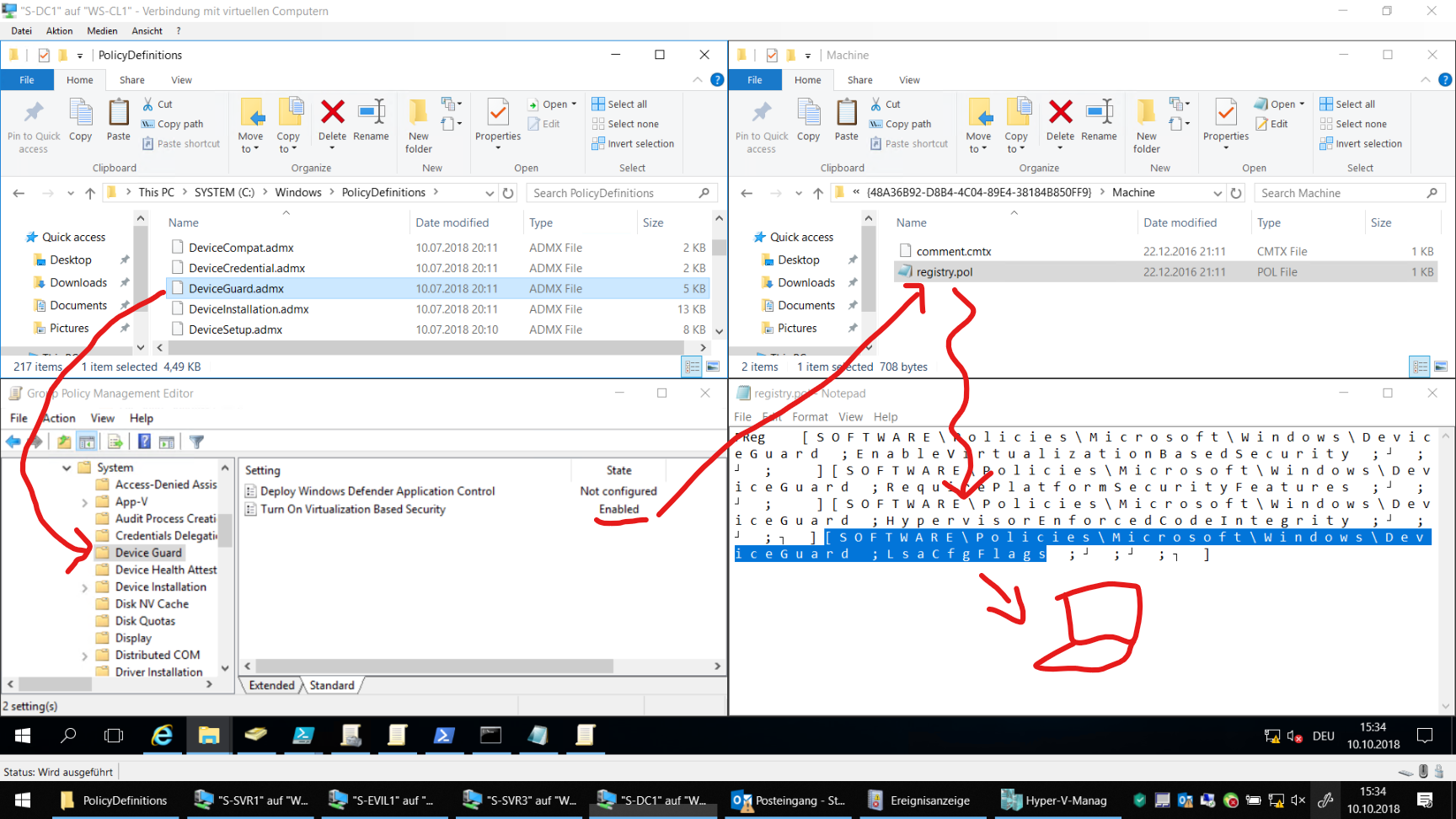
Task: Click export list icon in Group Policy Editor
Action: (115, 442)
